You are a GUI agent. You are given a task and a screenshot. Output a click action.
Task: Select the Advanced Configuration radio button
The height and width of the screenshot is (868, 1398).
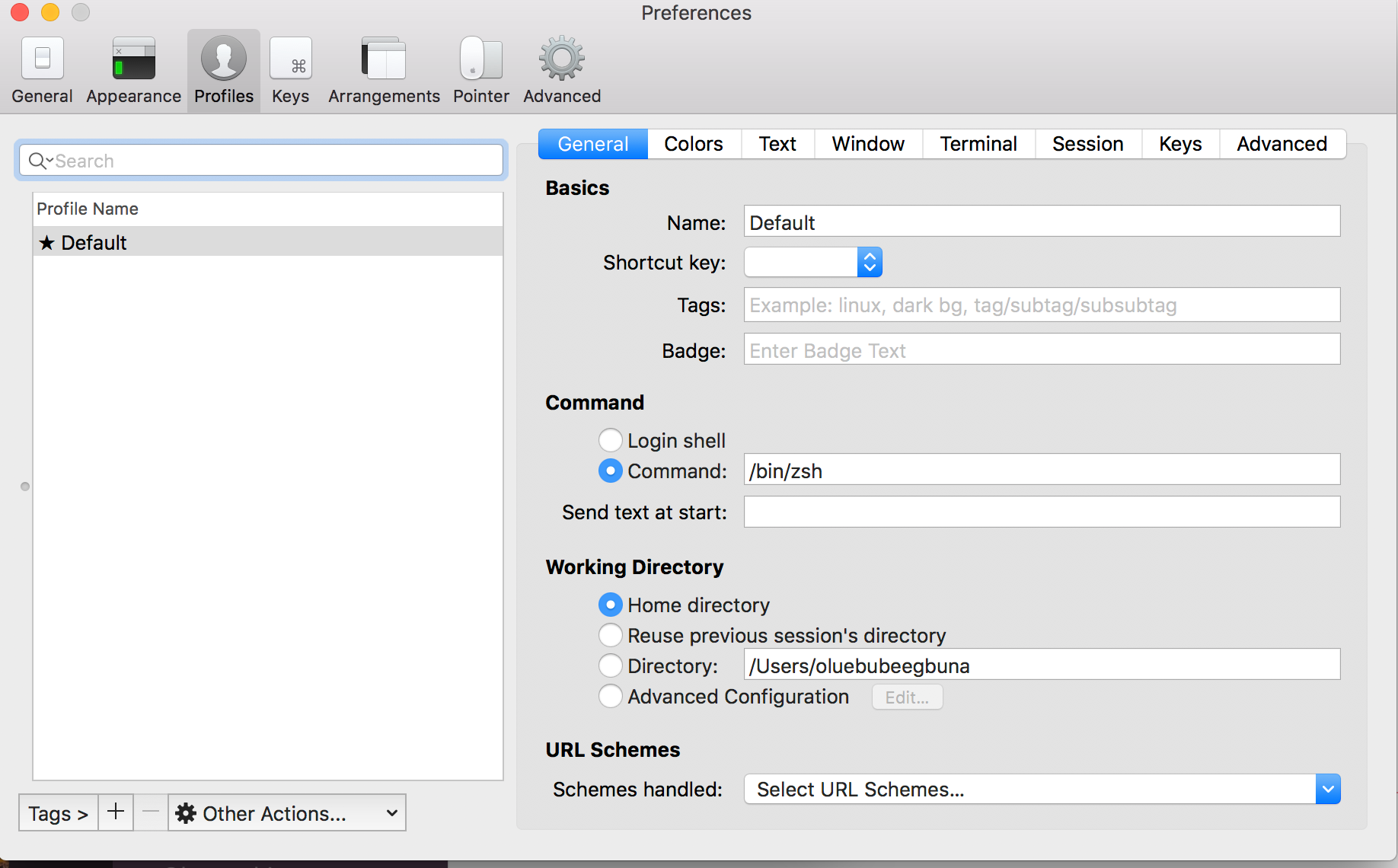coord(610,696)
